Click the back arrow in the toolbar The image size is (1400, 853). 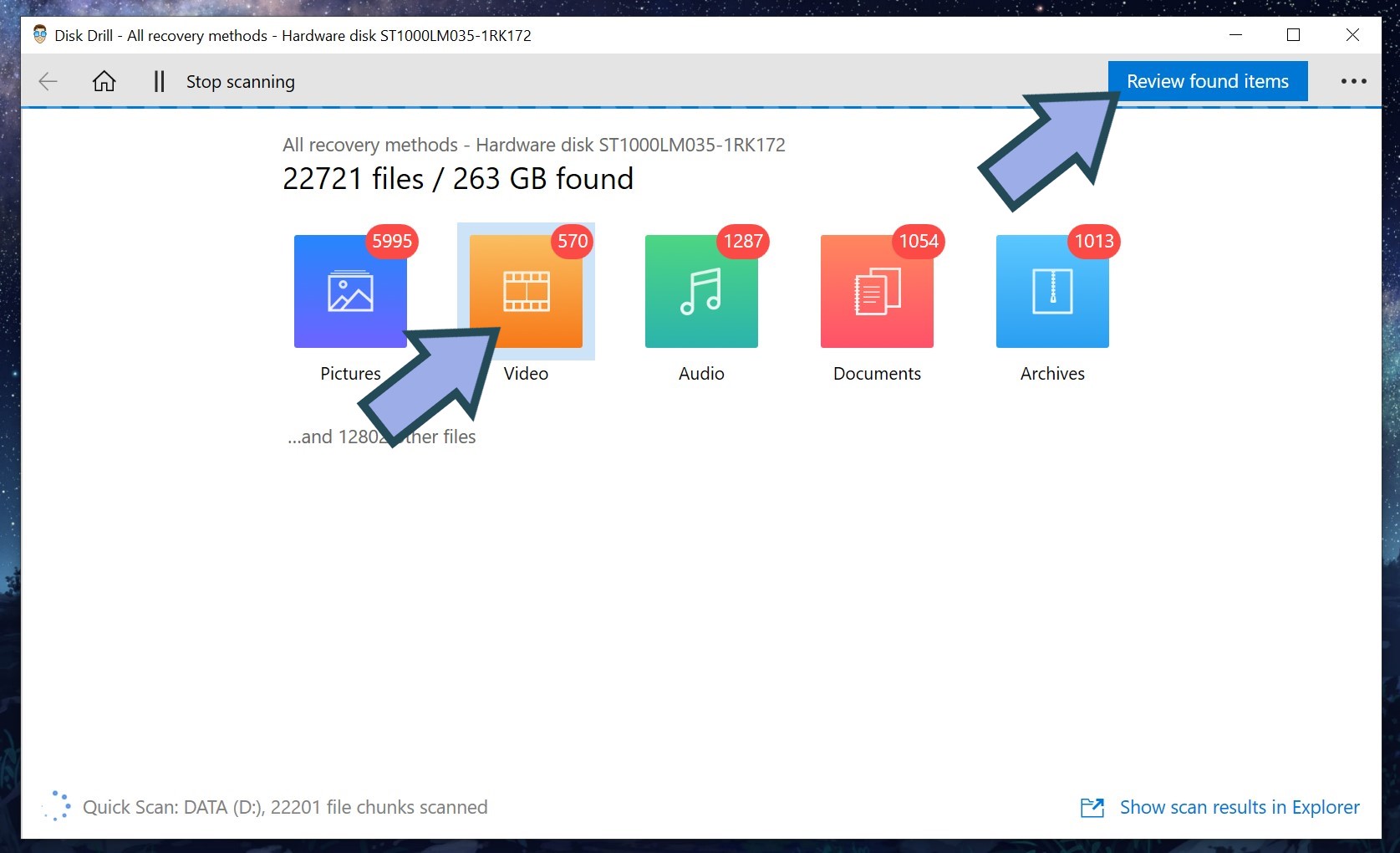[48, 81]
